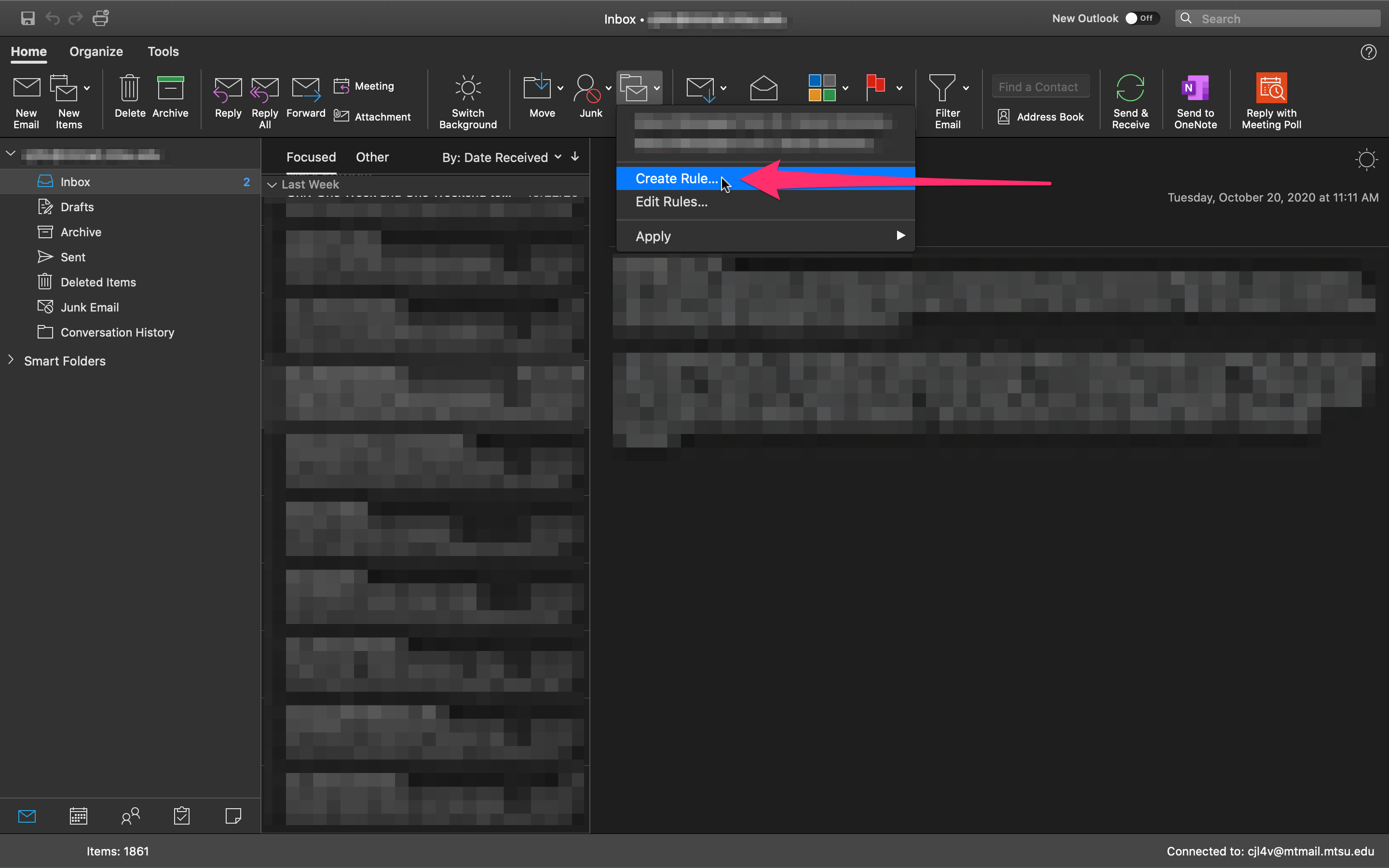The image size is (1389, 868).
Task: Toggle reading pane light background sun icon
Action: (1366, 160)
